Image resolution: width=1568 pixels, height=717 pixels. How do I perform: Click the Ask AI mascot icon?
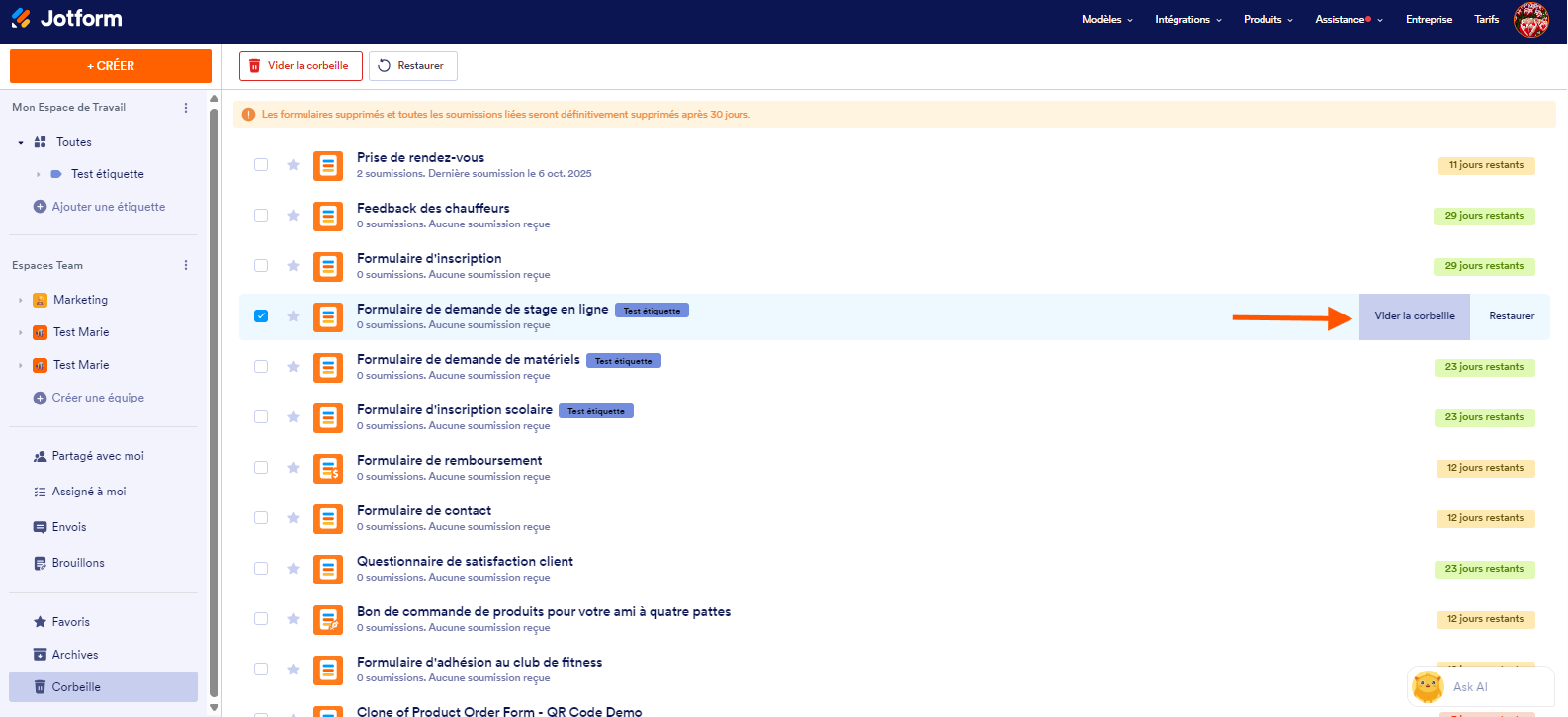(1428, 686)
